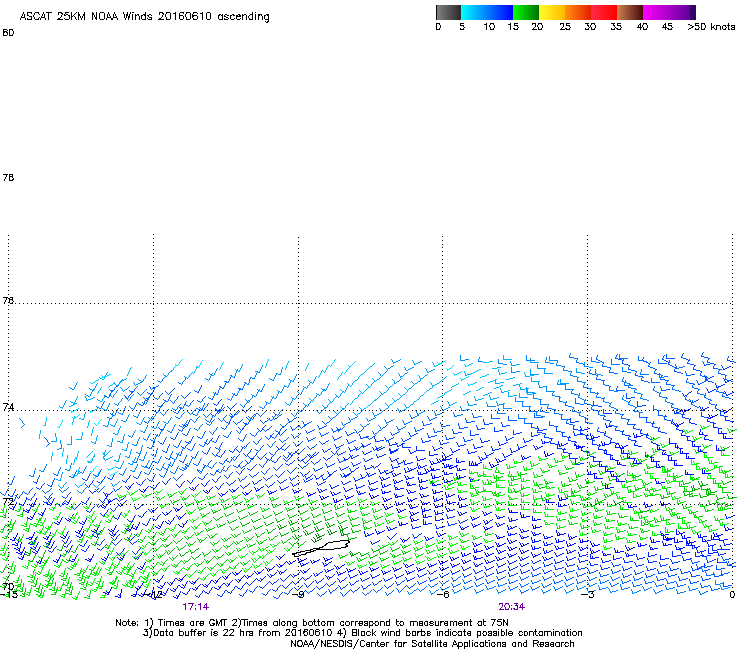This screenshot has height=650, width=740.
Task: Click the '10' legend tick label
Action: pyautogui.click(x=489, y=27)
